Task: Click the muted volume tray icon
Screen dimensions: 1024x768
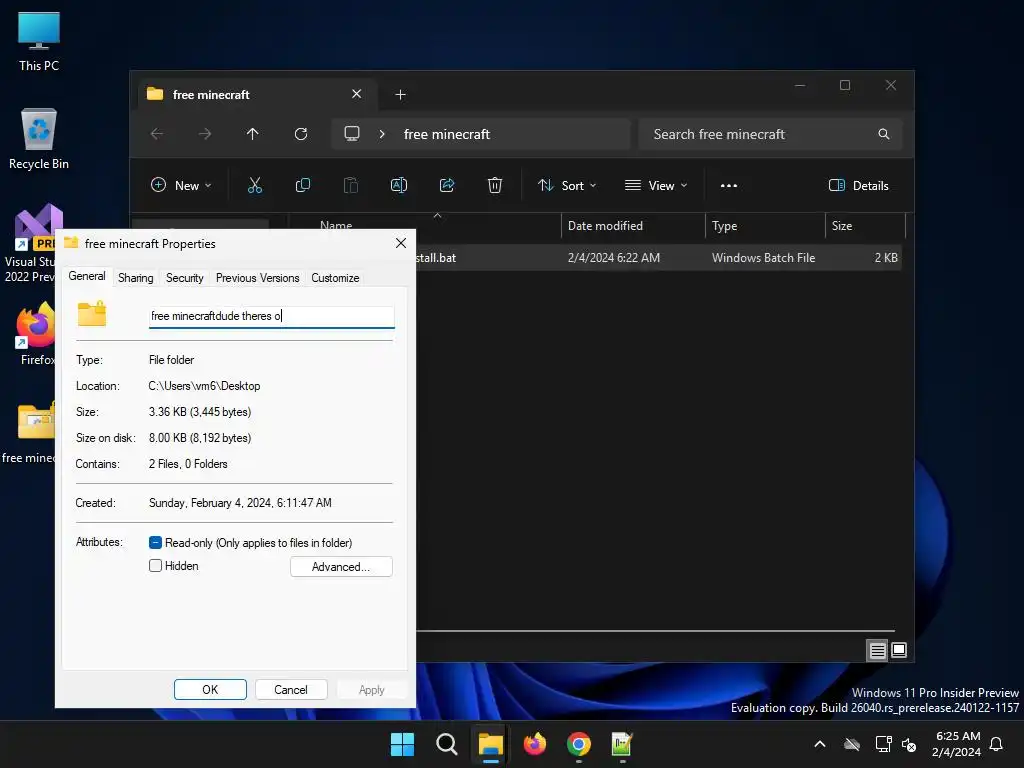Action: point(908,744)
